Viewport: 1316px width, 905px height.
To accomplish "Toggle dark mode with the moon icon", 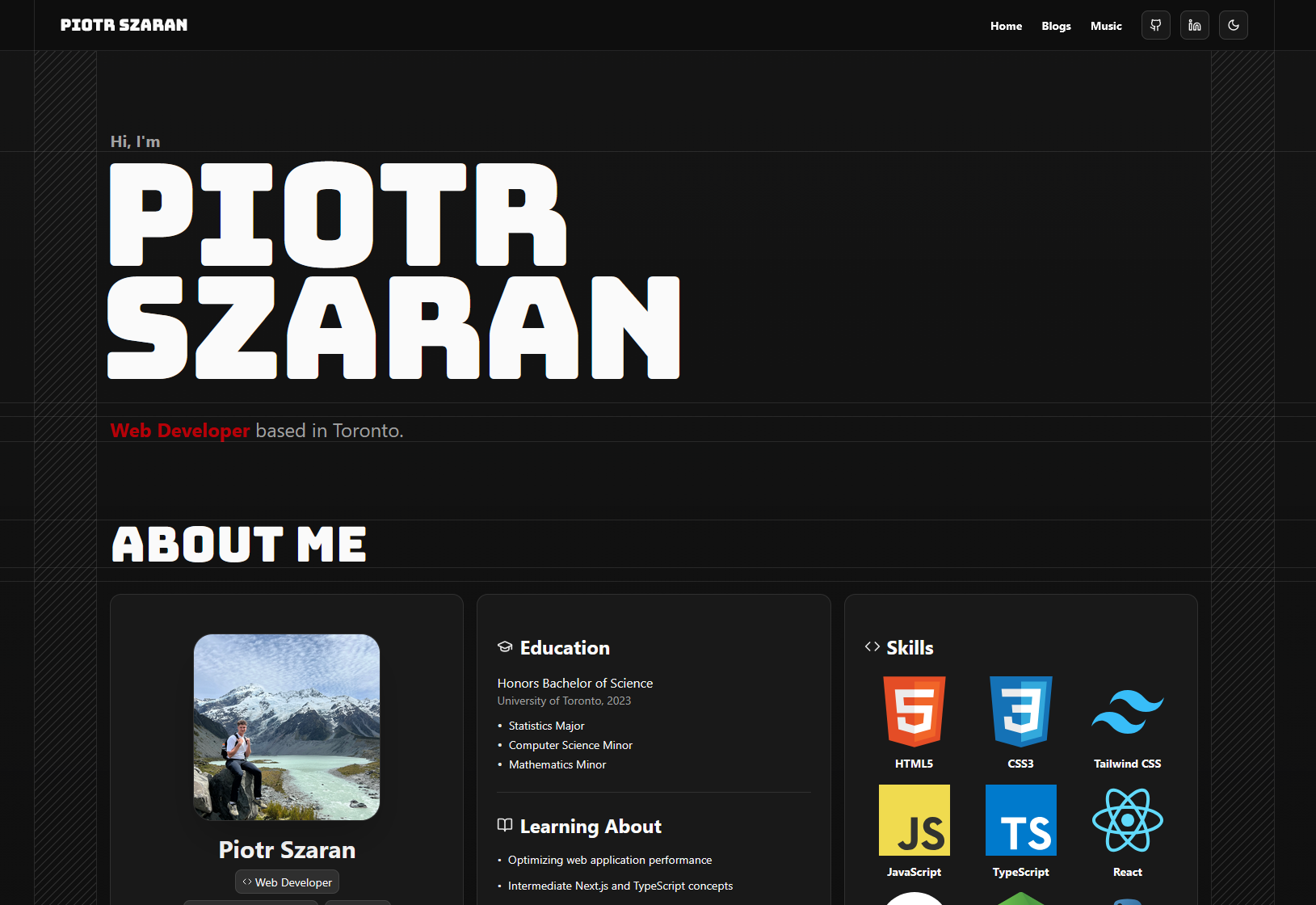I will click(1233, 25).
